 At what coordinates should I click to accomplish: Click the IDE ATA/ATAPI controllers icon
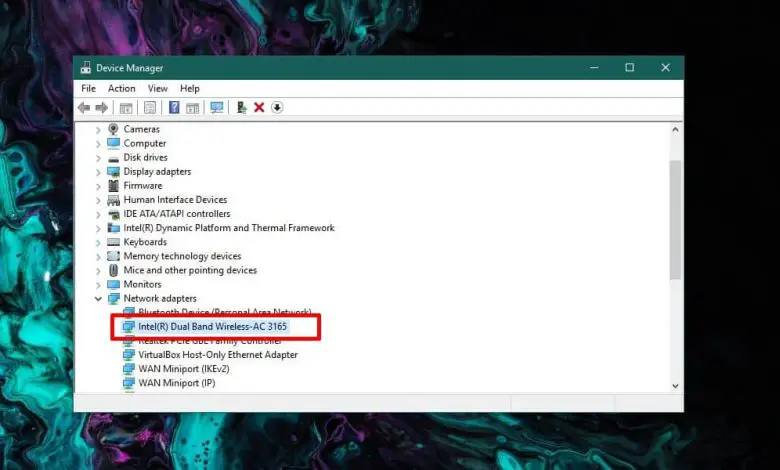tap(113, 214)
